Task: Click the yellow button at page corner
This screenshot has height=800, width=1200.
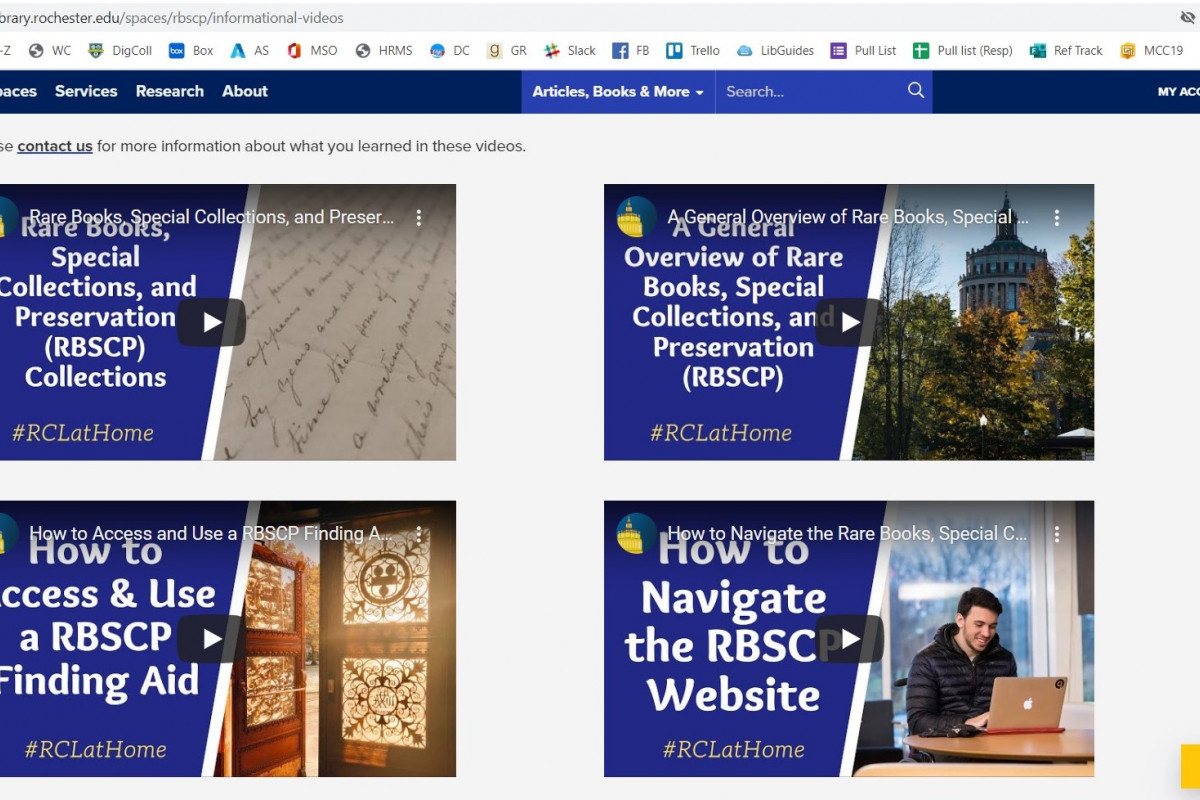Action: coord(1190,766)
